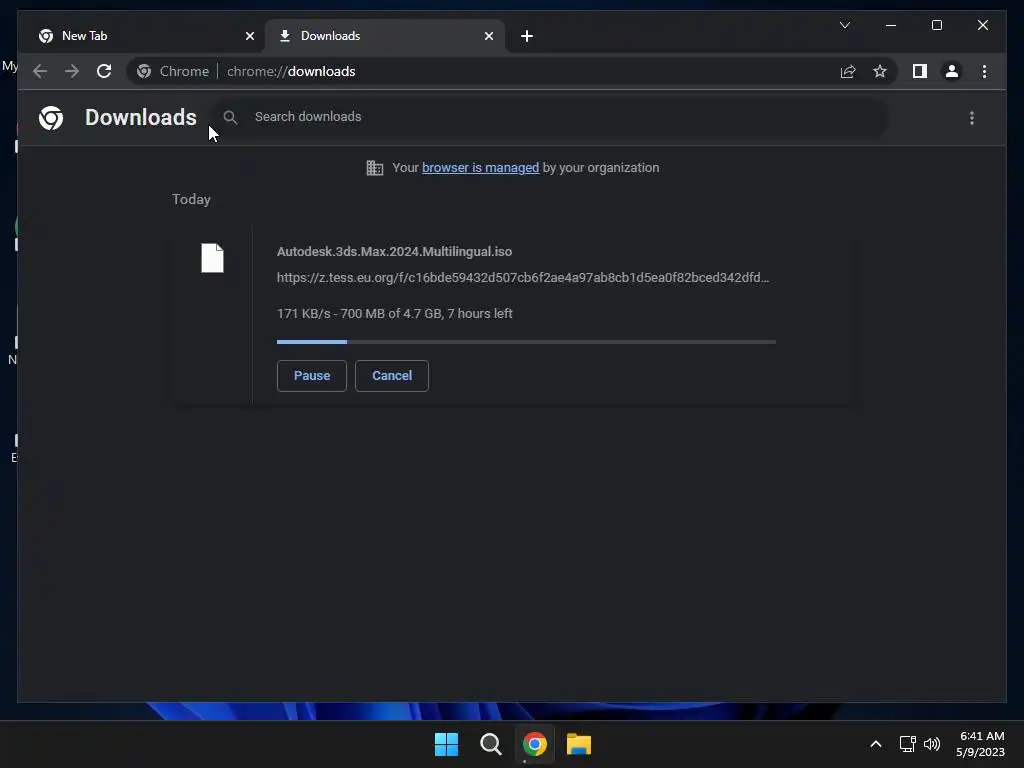This screenshot has width=1024, height=768.
Task: Open the tab search chevron
Action: 844,25
